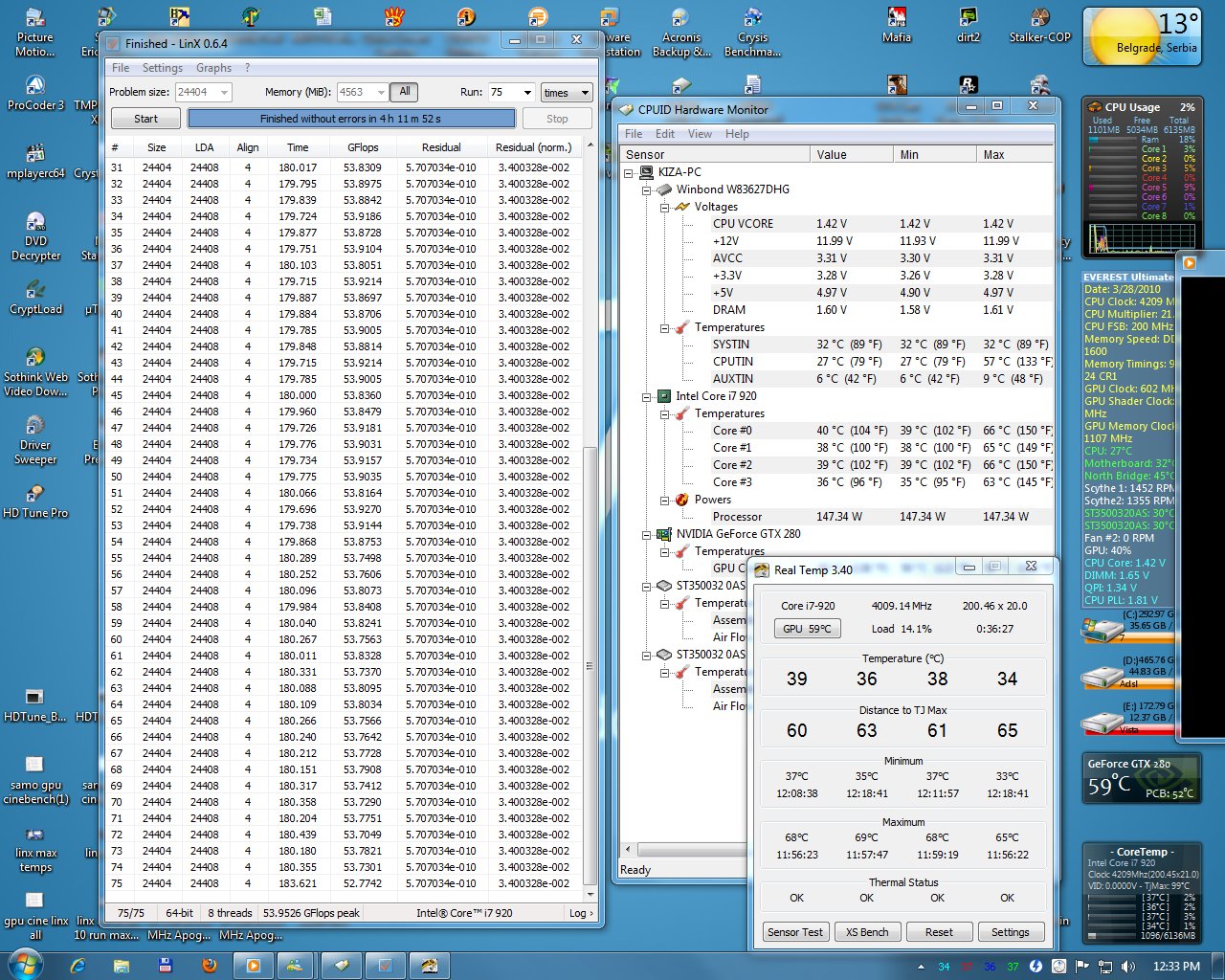Click XS Bench in Real Temp
1225x980 pixels.
867,932
